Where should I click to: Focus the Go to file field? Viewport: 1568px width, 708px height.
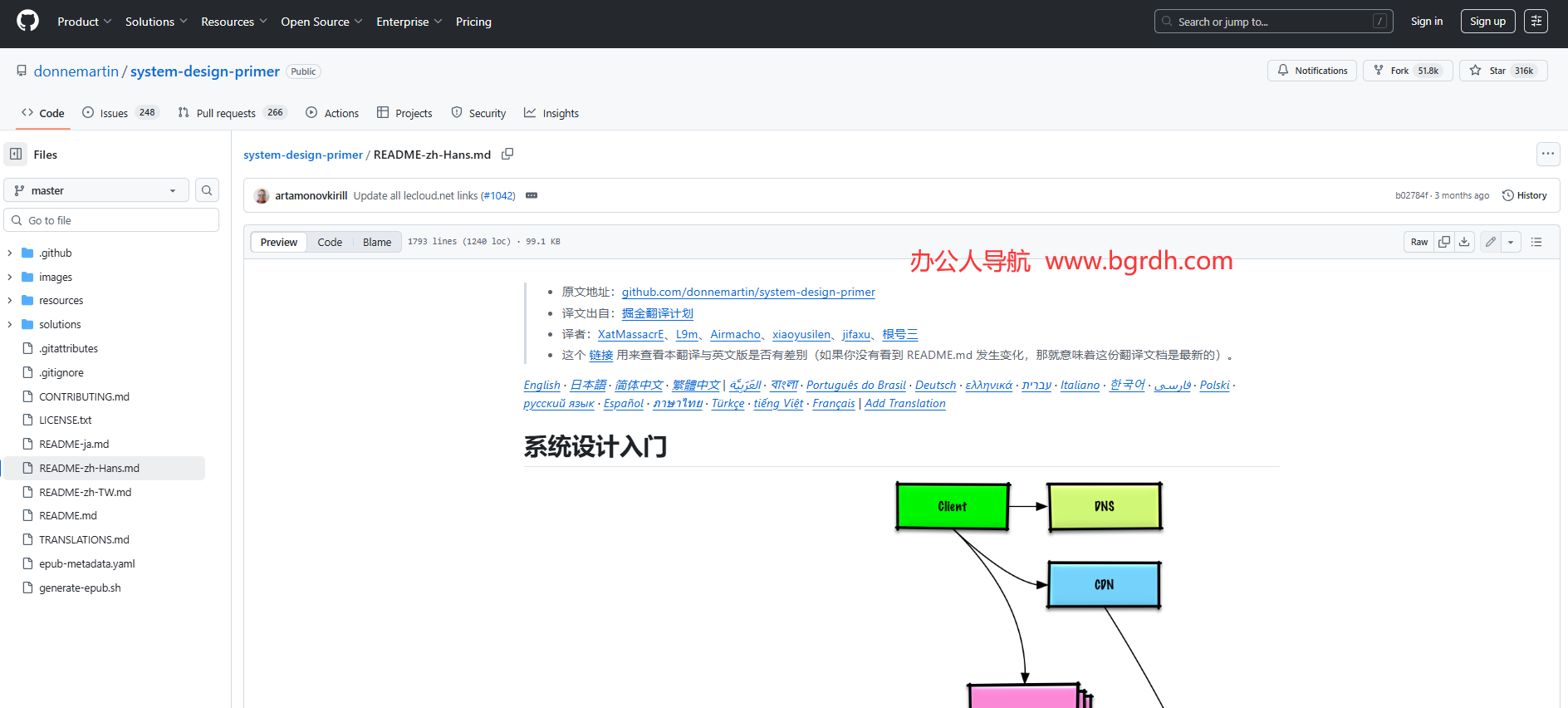point(111,220)
